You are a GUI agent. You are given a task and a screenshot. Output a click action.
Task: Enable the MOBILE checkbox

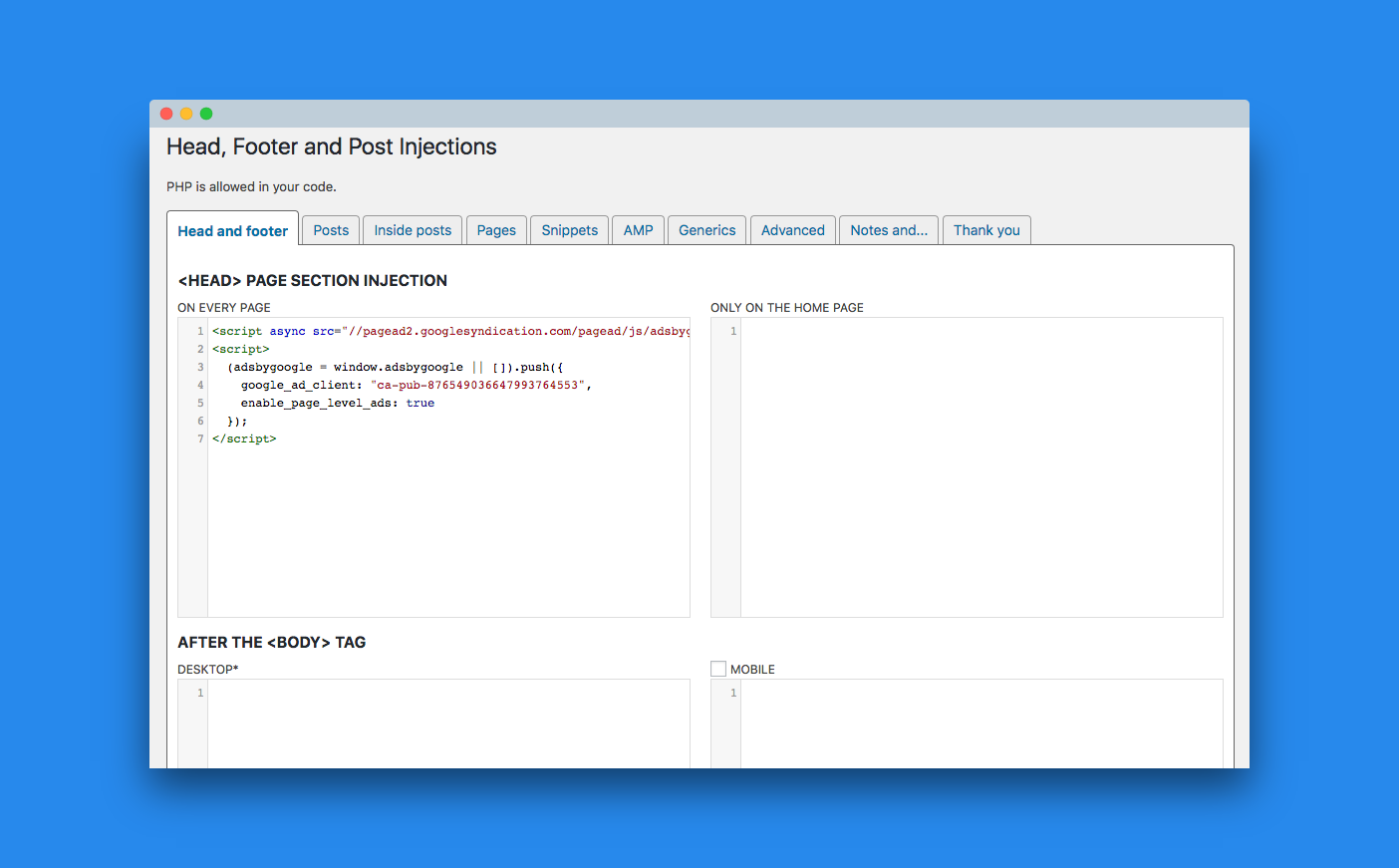[x=718, y=669]
